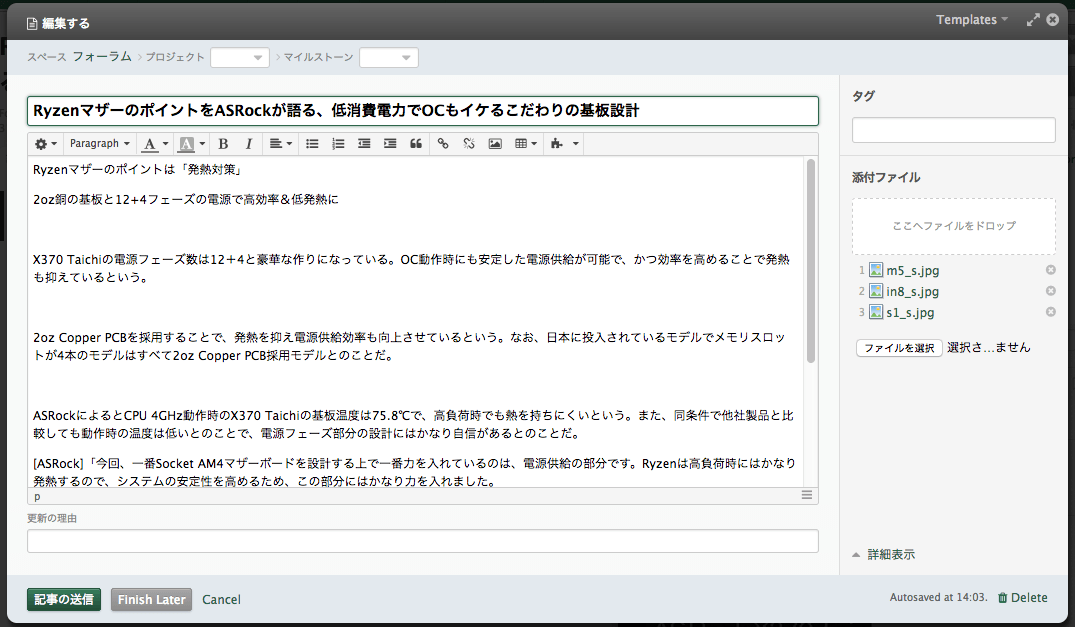The width and height of the screenshot is (1075, 627).
Task: Click the ファイルを選択 button
Action: pos(899,348)
